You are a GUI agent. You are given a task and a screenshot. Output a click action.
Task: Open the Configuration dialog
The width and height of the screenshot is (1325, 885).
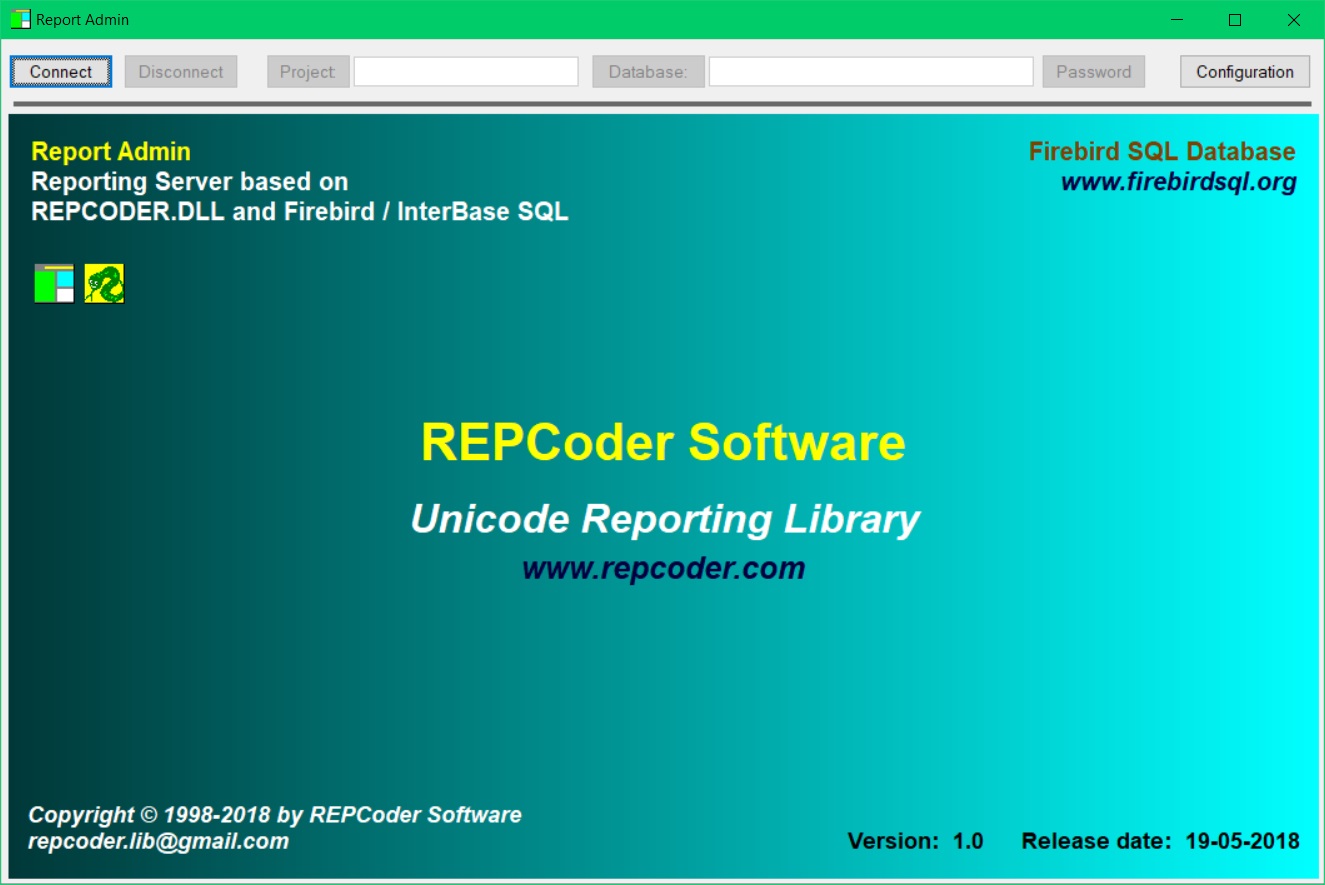point(1245,72)
